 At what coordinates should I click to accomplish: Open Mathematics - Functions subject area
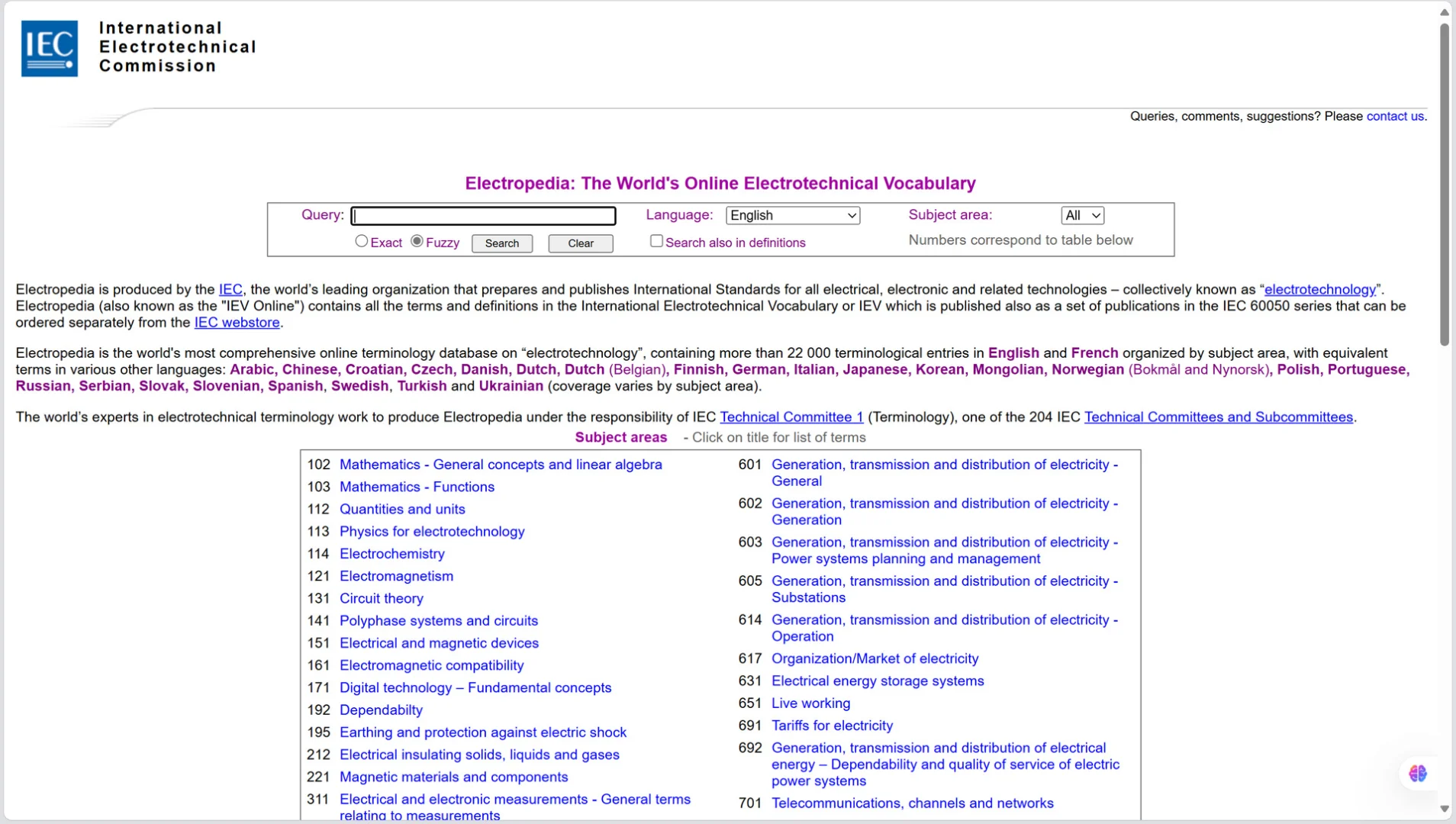[x=417, y=487]
